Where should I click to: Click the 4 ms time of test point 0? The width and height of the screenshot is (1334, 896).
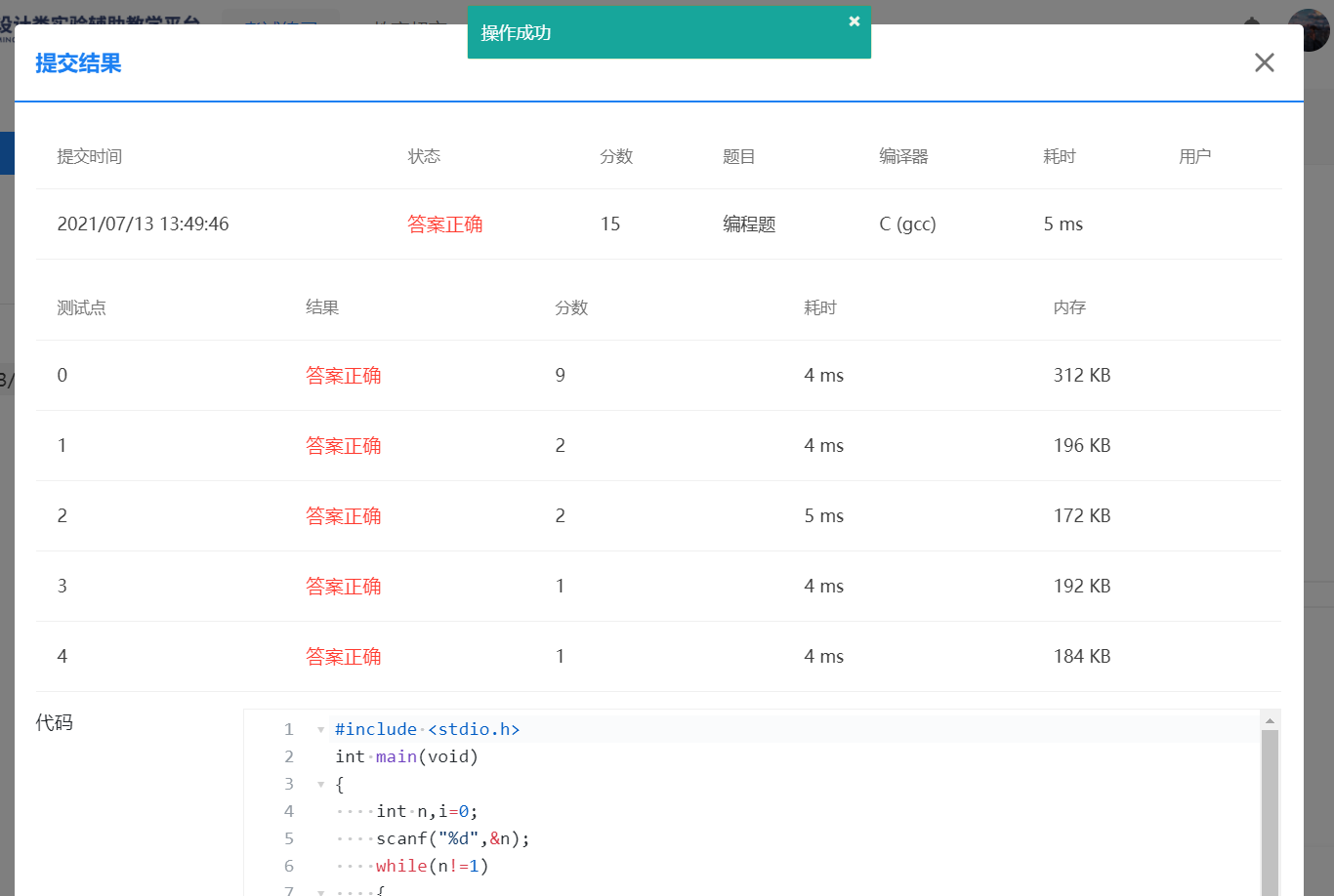[824, 376]
